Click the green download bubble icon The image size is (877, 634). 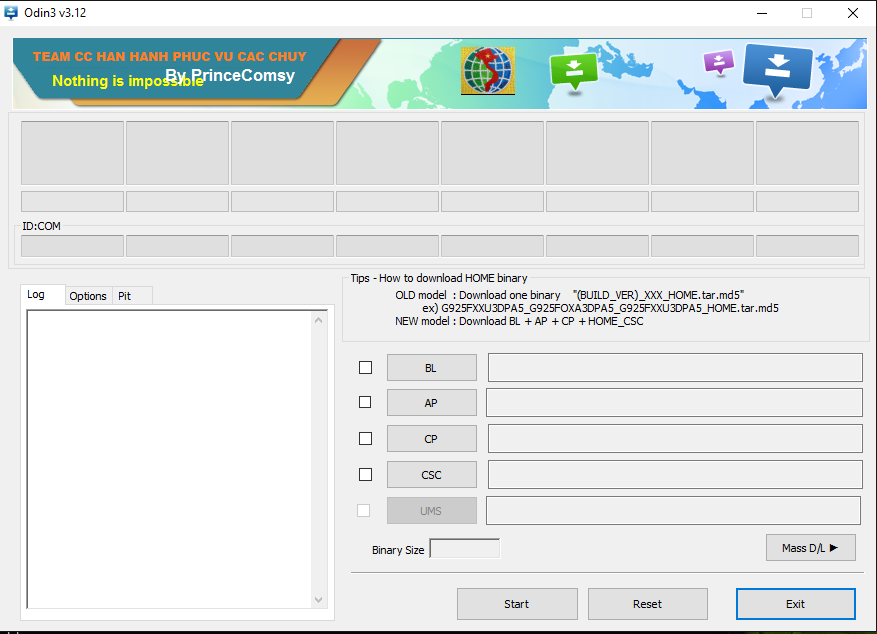(x=573, y=71)
